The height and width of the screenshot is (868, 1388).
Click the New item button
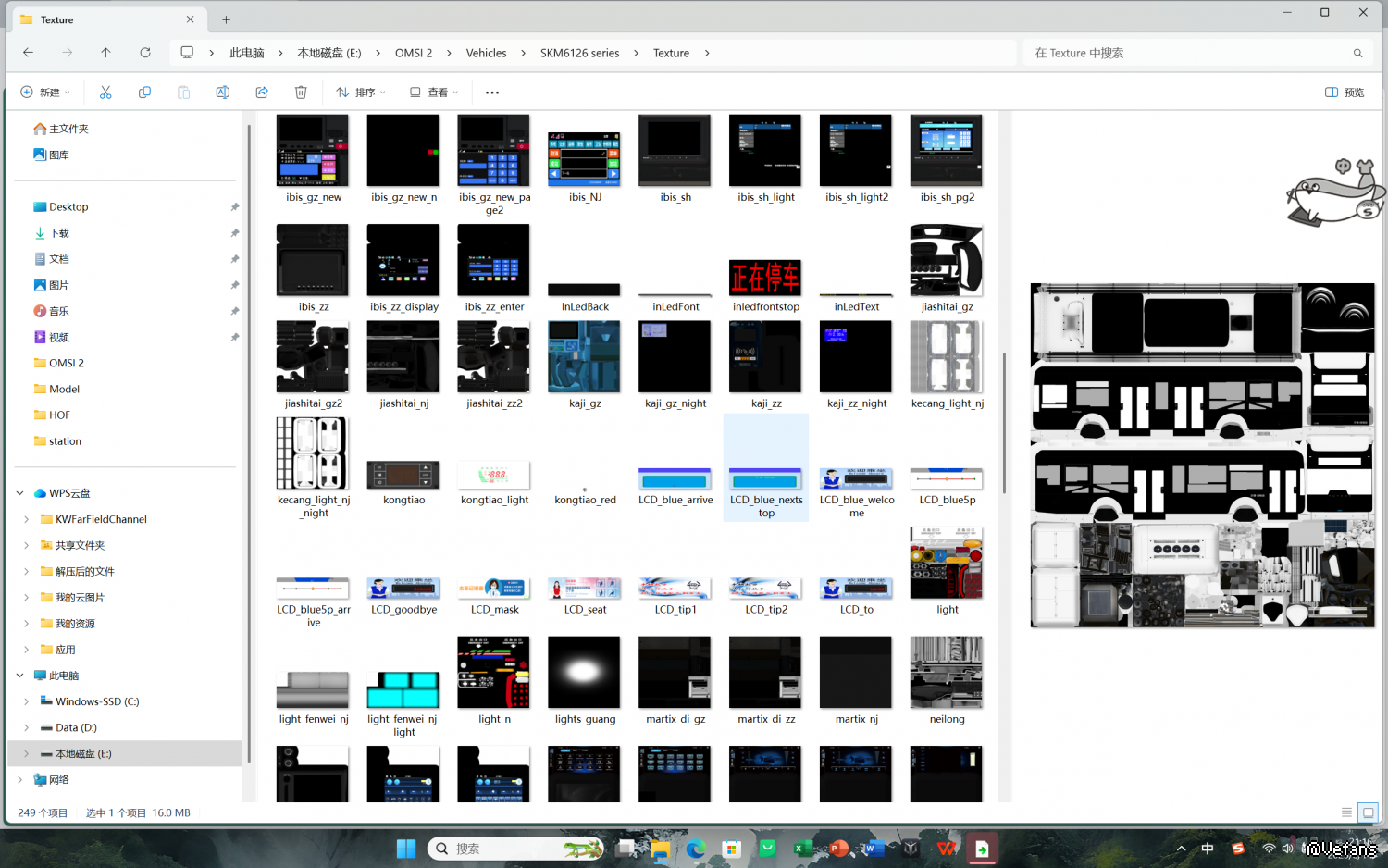(45, 93)
